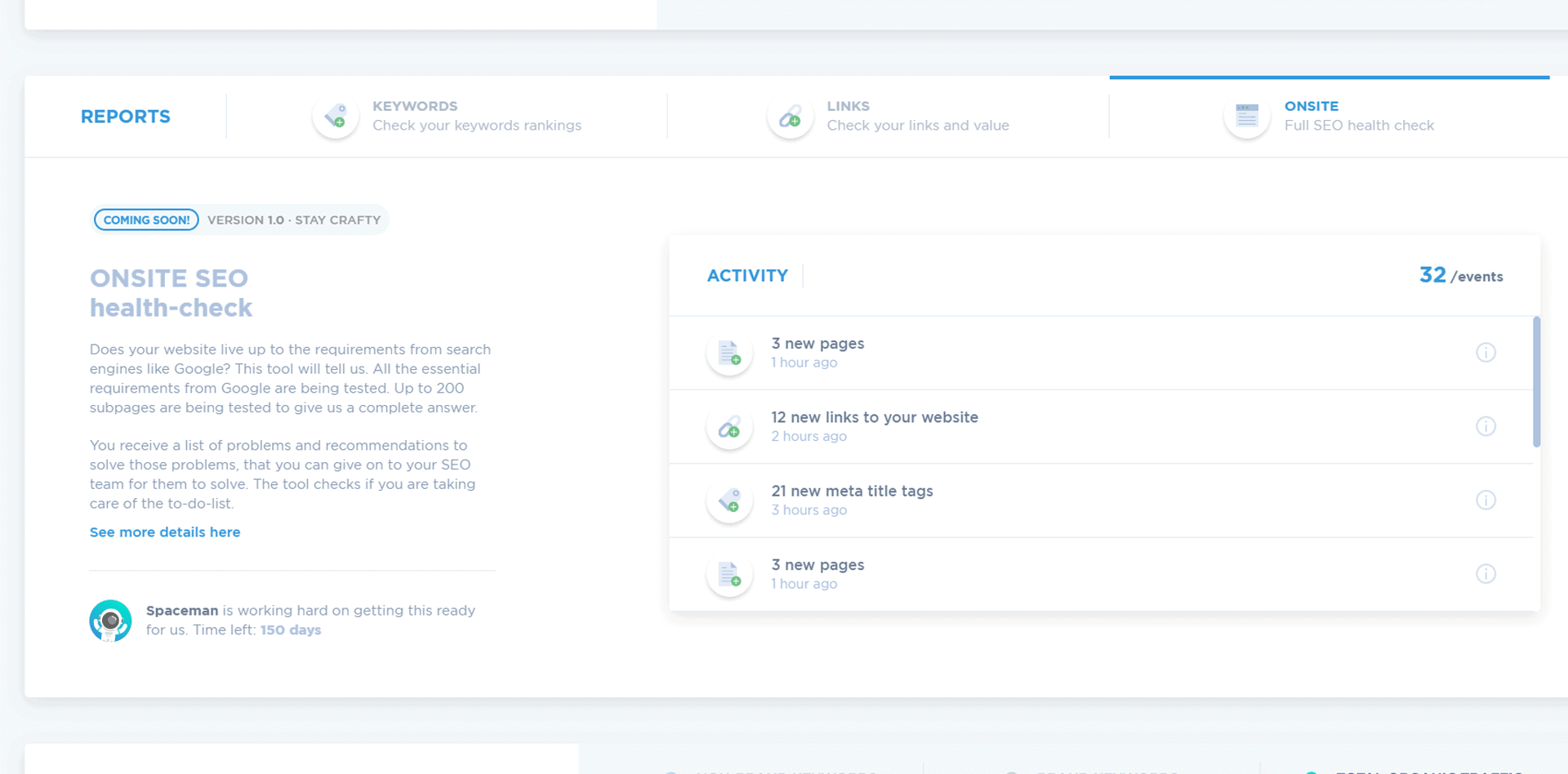The height and width of the screenshot is (774, 1568).
Task: Click the Spaceman avatar
Action: [110, 621]
